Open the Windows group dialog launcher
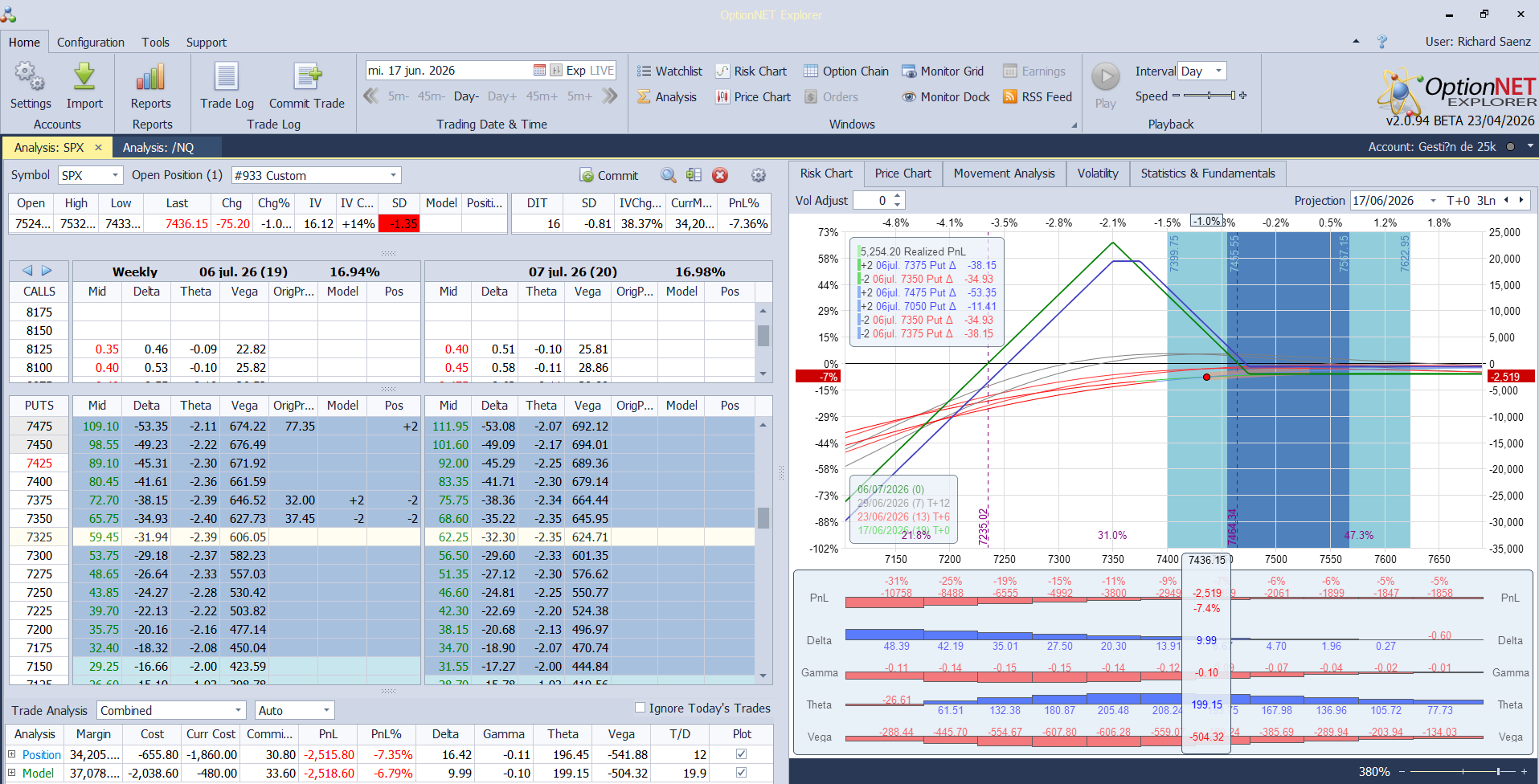 (1074, 125)
